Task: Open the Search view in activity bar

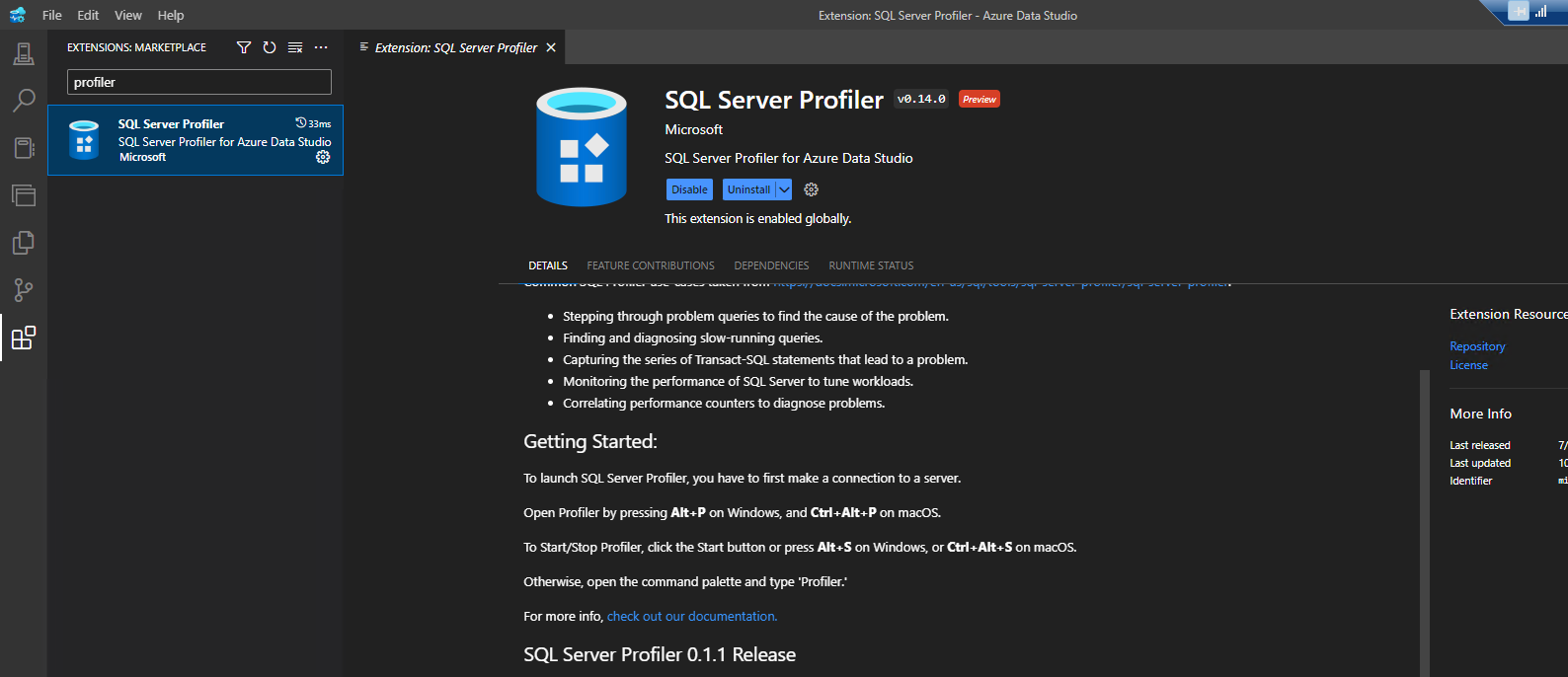Action: (x=24, y=101)
